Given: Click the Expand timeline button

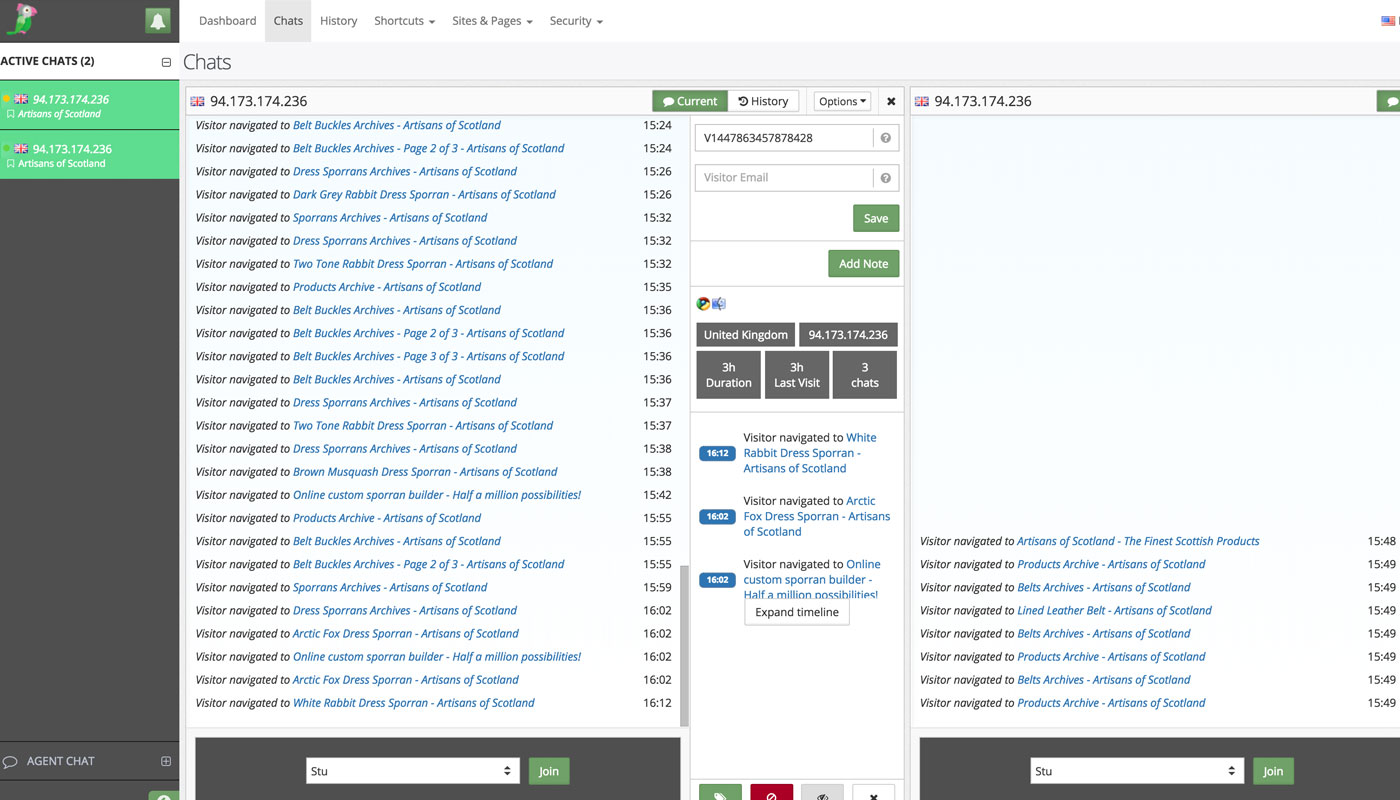Looking at the screenshot, I should click(797, 612).
